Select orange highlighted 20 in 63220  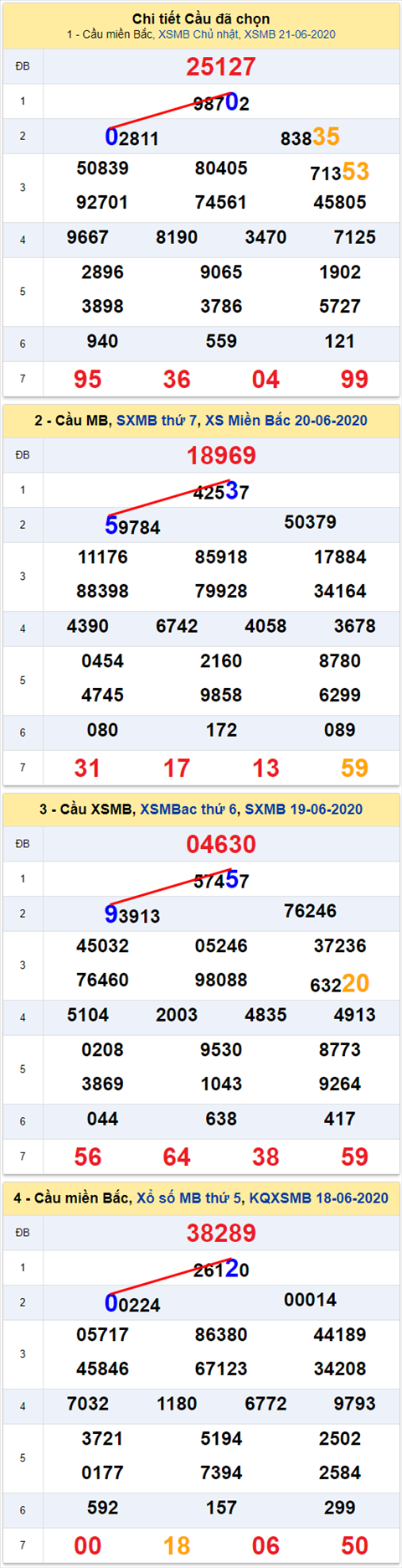point(355,983)
